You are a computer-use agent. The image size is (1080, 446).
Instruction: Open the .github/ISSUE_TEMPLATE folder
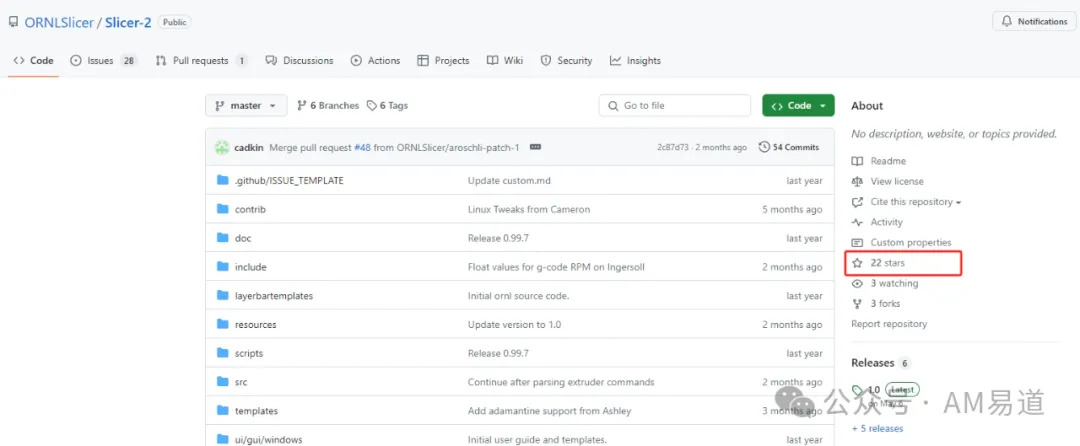[x=289, y=180]
